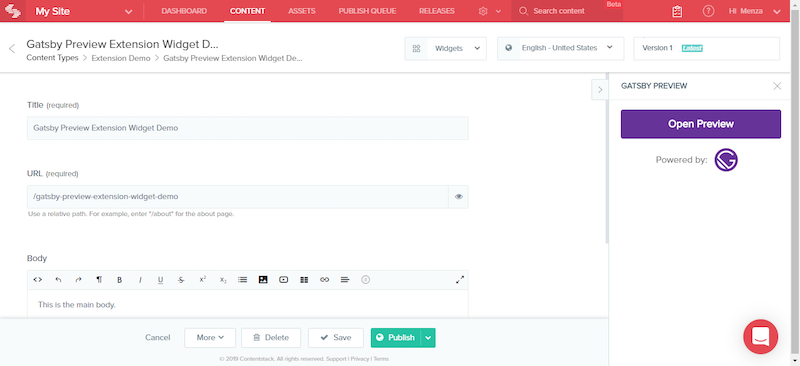The width and height of the screenshot is (800, 366).
Task: Expand the More options dropdown
Action: pos(210,337)
